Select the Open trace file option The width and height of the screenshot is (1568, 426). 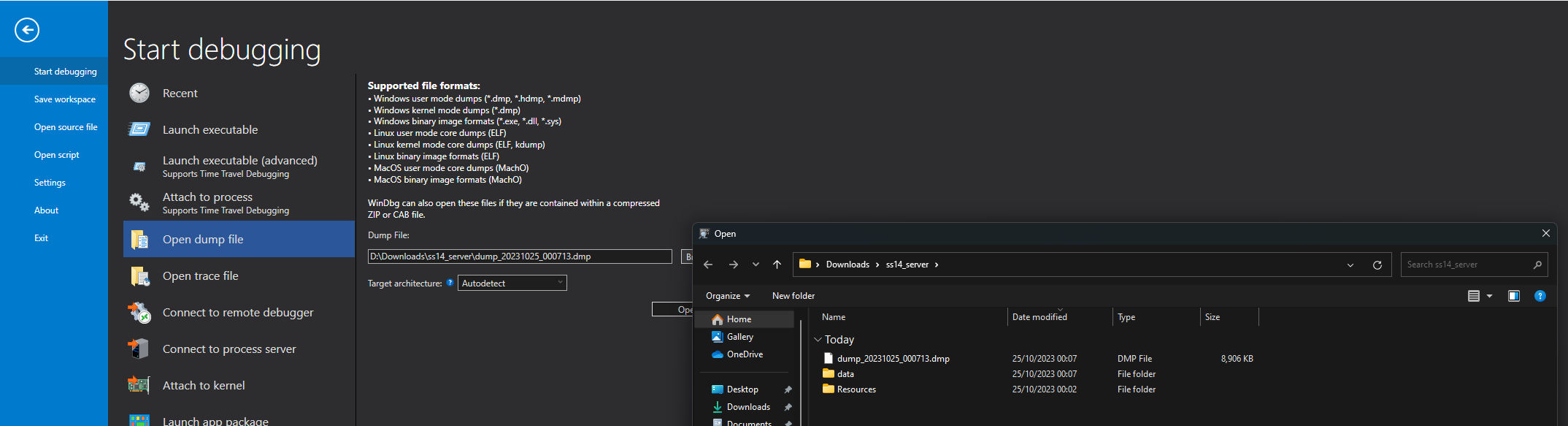[x=239, y=275]
